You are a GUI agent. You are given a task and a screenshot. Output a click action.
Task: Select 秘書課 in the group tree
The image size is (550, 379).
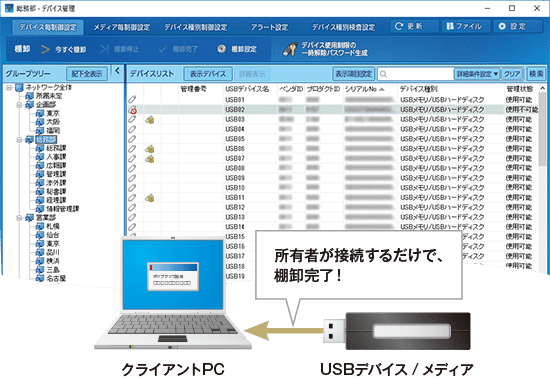(56, 191)
